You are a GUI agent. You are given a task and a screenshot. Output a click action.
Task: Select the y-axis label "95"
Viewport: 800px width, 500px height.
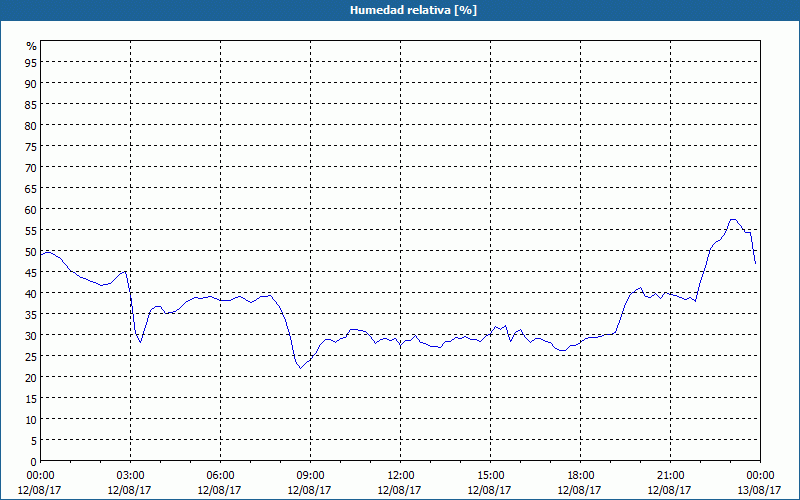(31, 62)
